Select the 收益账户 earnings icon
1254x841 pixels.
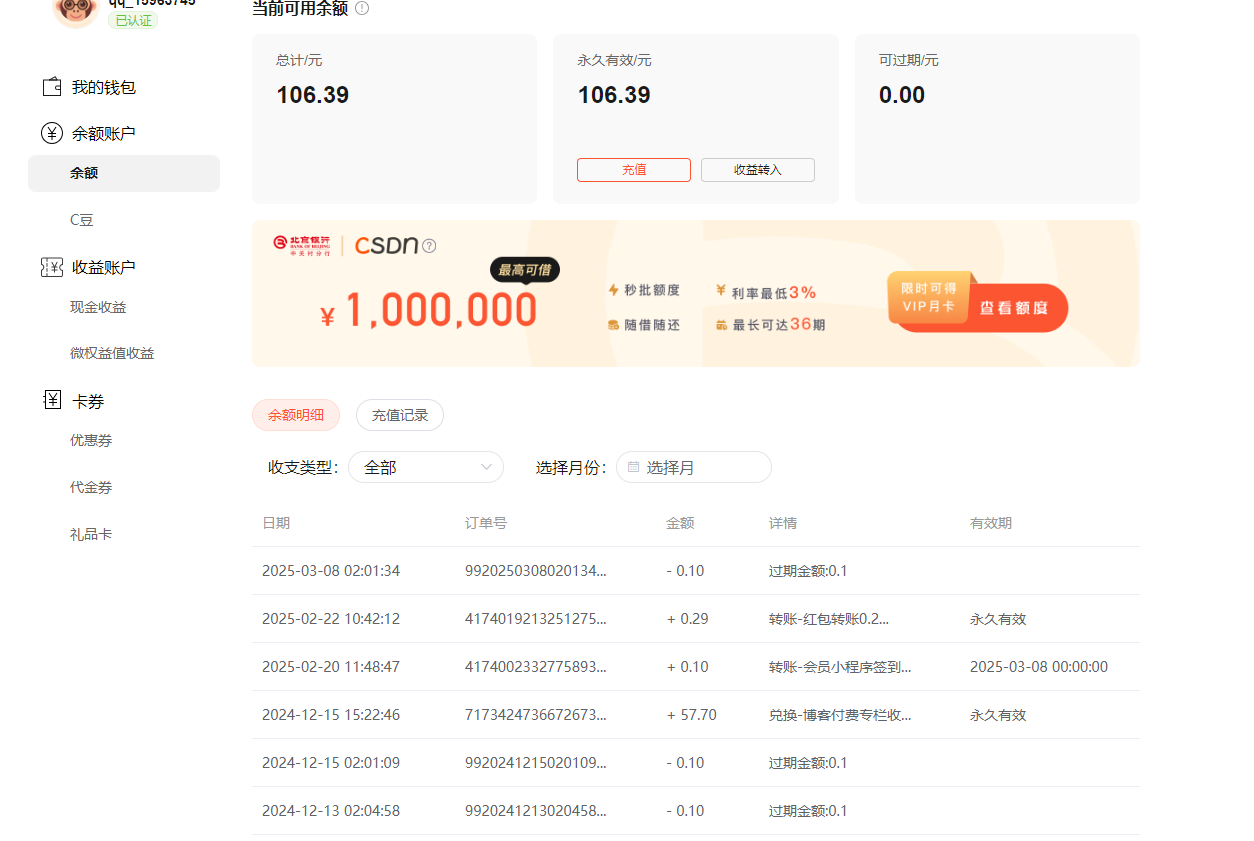pos(51,267)
